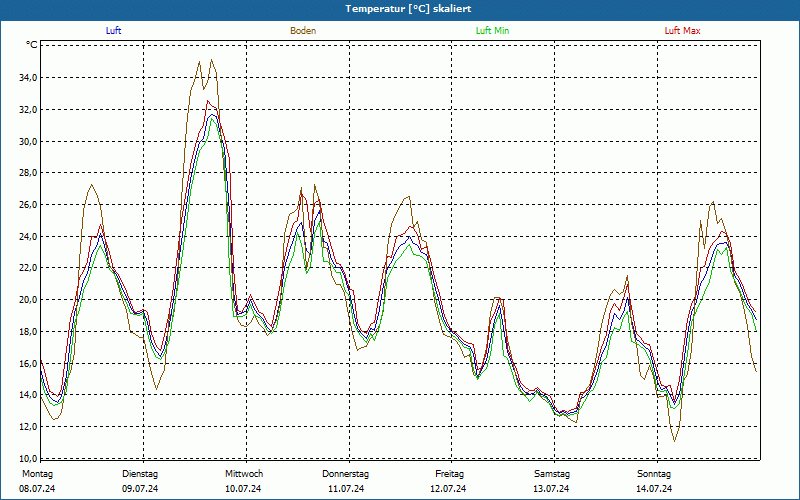Click the '10,0' y-axis value
This screenshot has width=800, height=500.
pyautogui.click(x=29, y=458)
